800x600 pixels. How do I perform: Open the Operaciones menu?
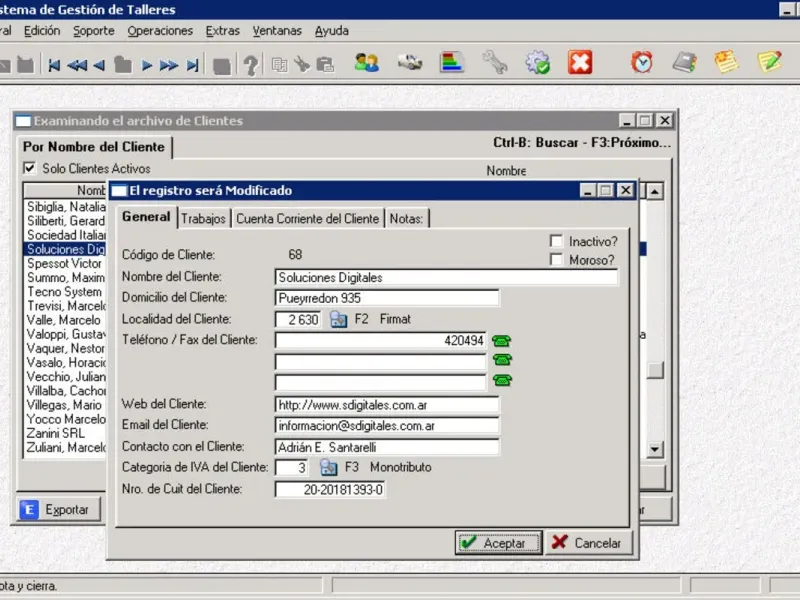click(160, 31)
